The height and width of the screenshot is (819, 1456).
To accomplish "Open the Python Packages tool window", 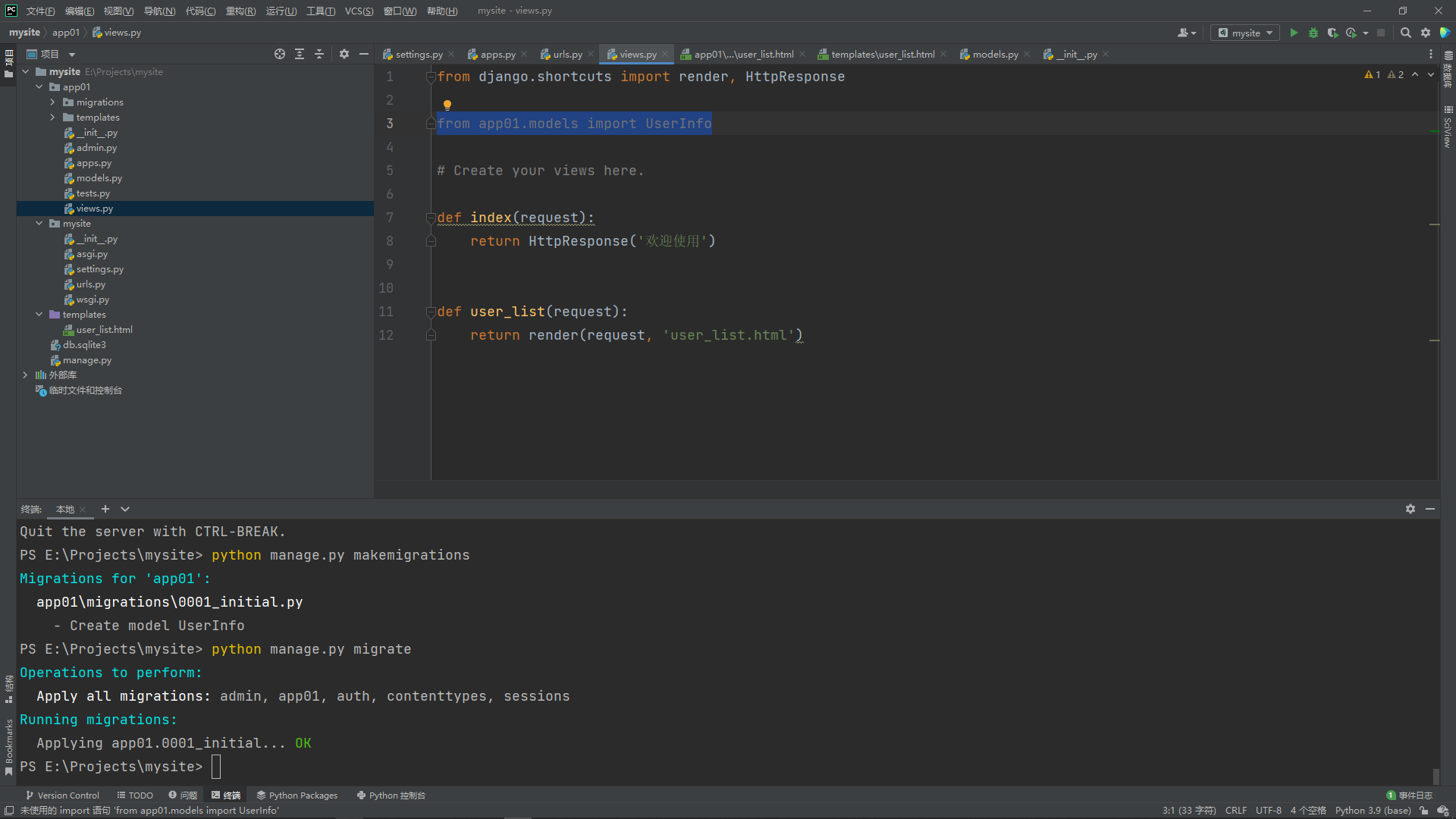I will pos(297,795).
